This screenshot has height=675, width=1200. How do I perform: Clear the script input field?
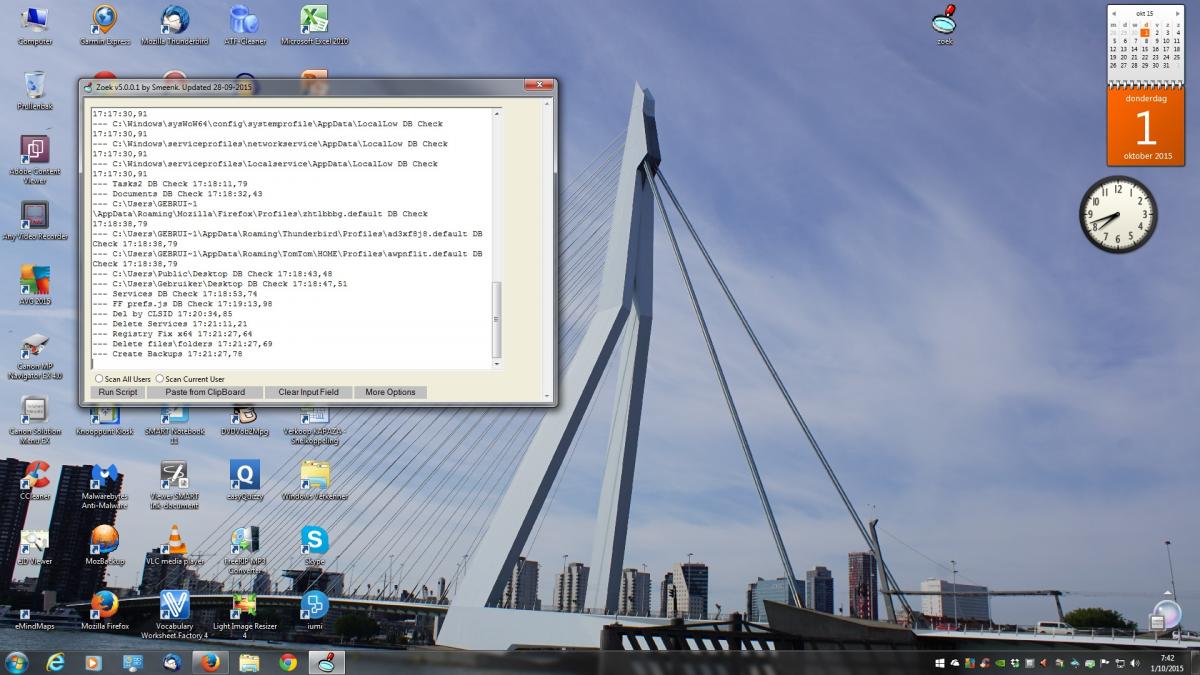click(308, 392)
